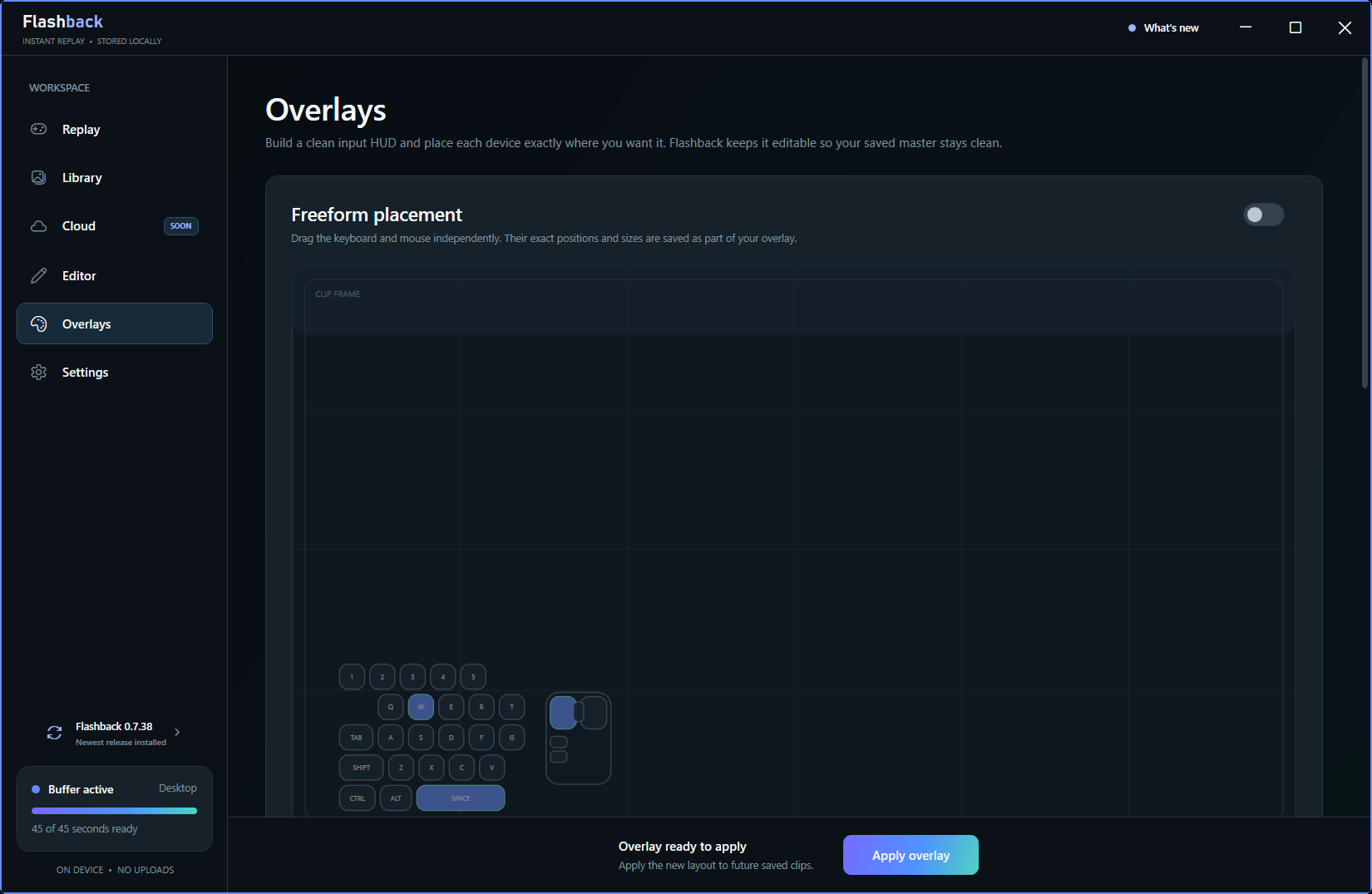The image size is (1372, 894).
Task: Click the Buffer active progress bar
Action: pos(114,811)
